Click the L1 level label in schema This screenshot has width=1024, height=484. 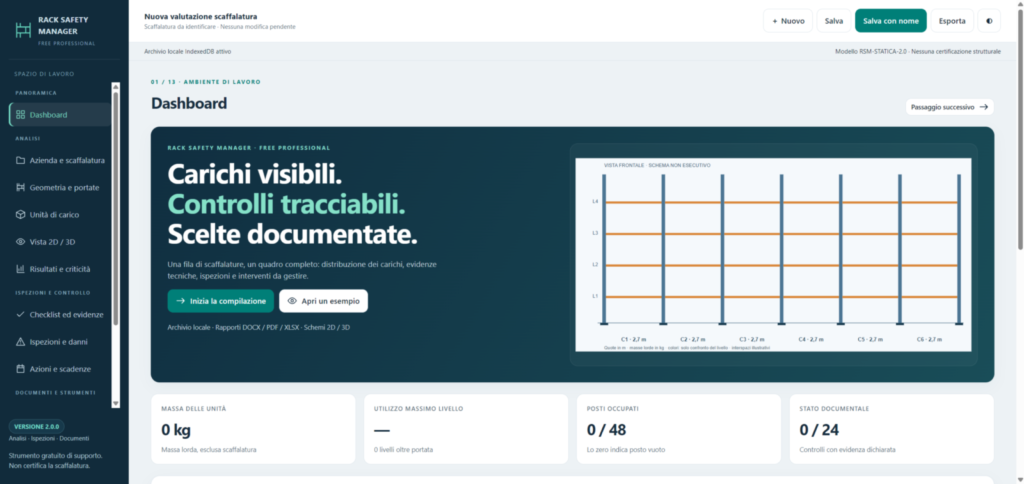click(x=595, y=297)
